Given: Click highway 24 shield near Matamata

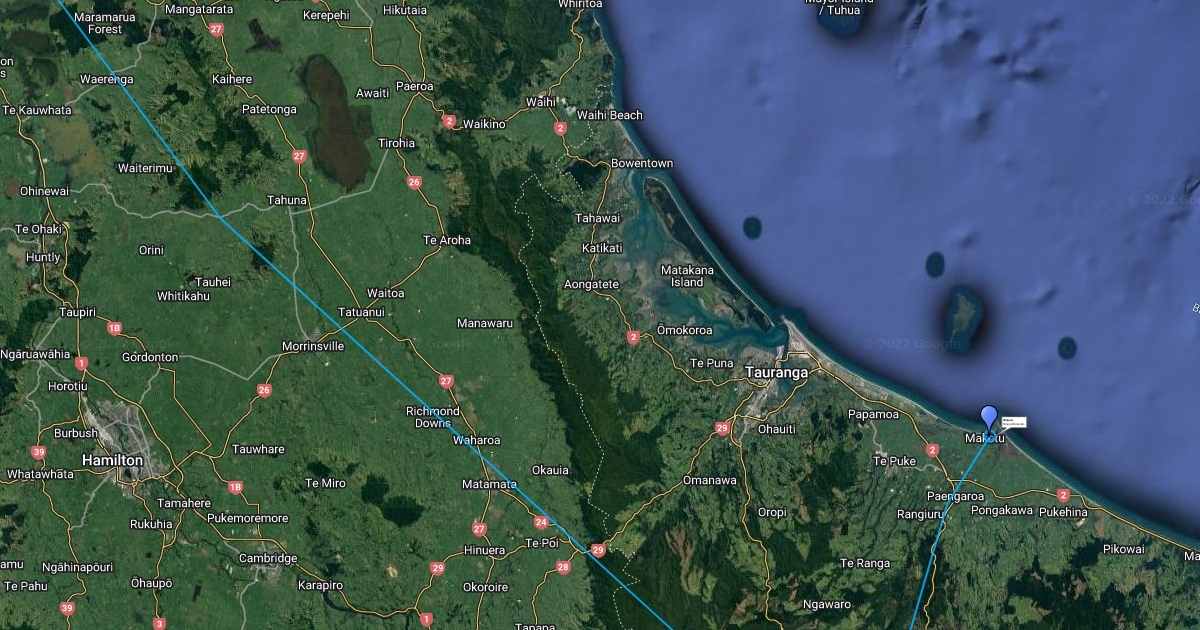Looking at the screenshot, I should 541,522.
